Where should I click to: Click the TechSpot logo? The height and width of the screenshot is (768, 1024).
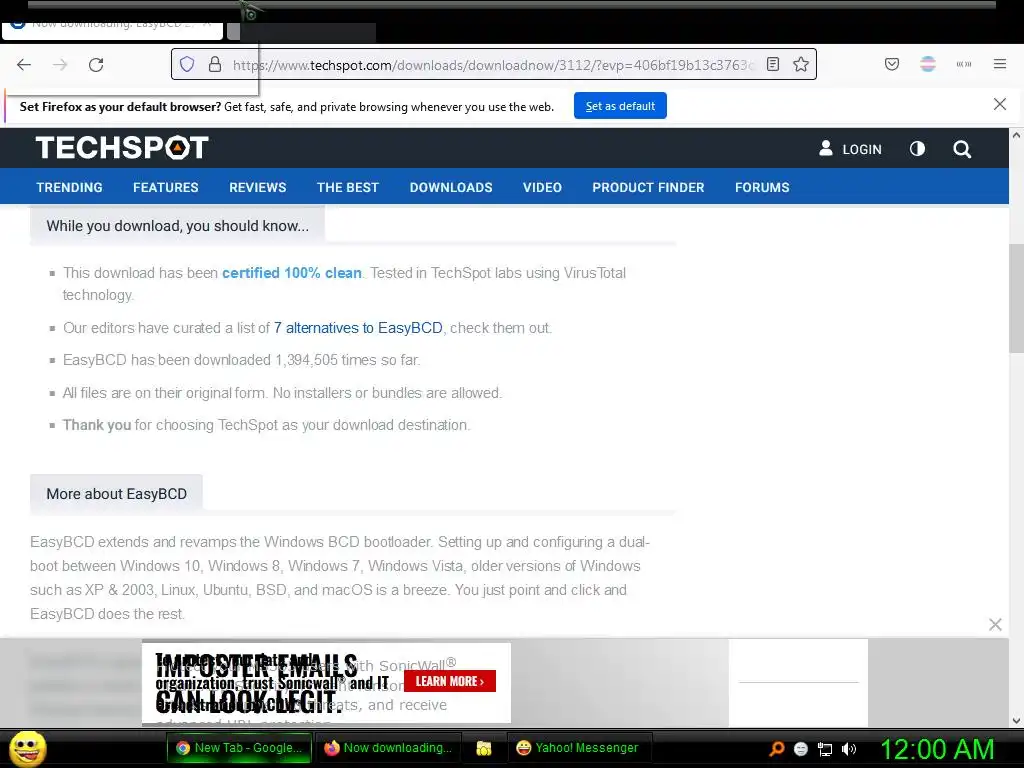[122, 148]
